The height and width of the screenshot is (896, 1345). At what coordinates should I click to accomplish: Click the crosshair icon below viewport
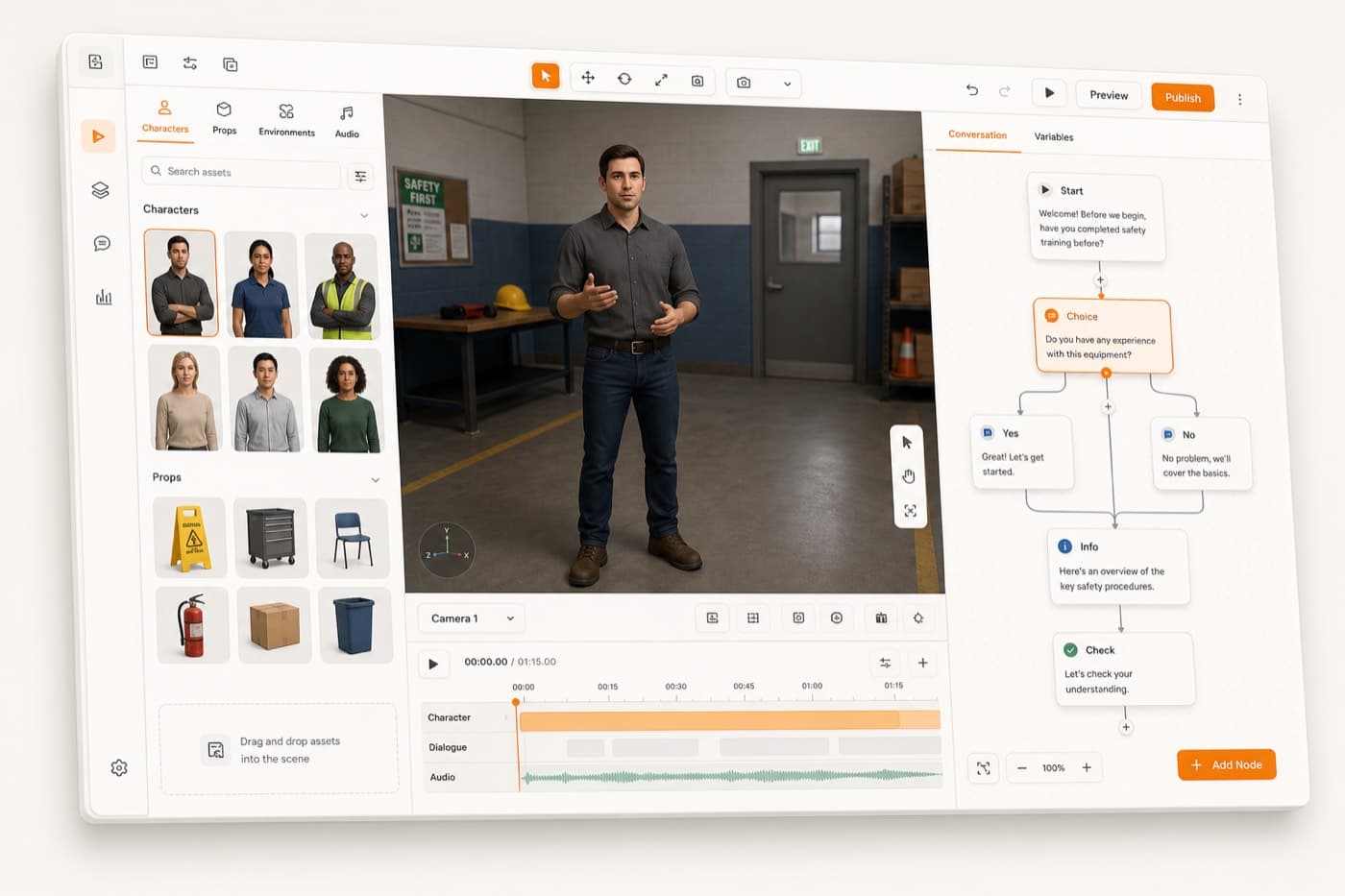click(x=917, y=618)
